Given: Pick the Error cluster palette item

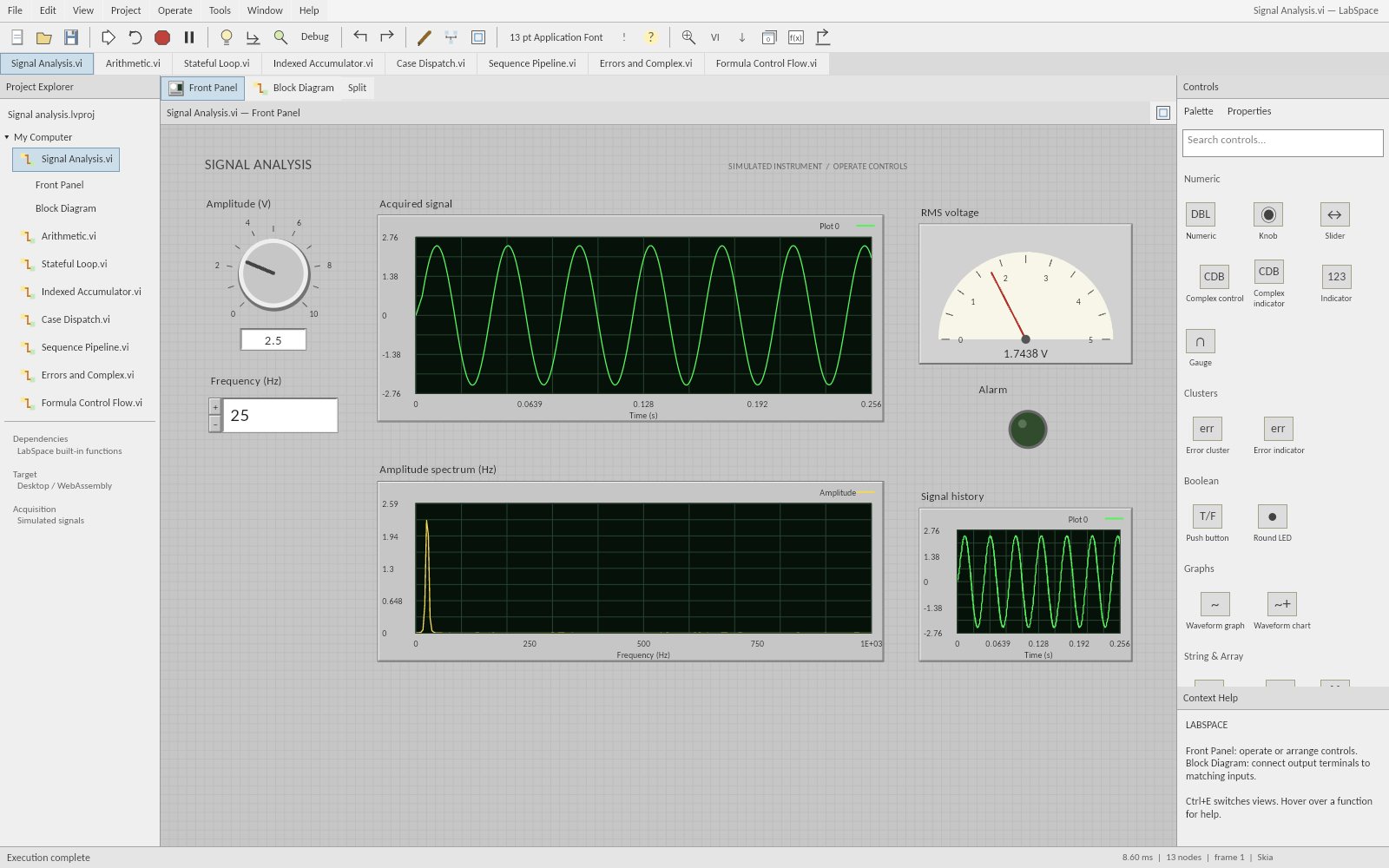Looking at the screenshot, I should point(1208,429).
